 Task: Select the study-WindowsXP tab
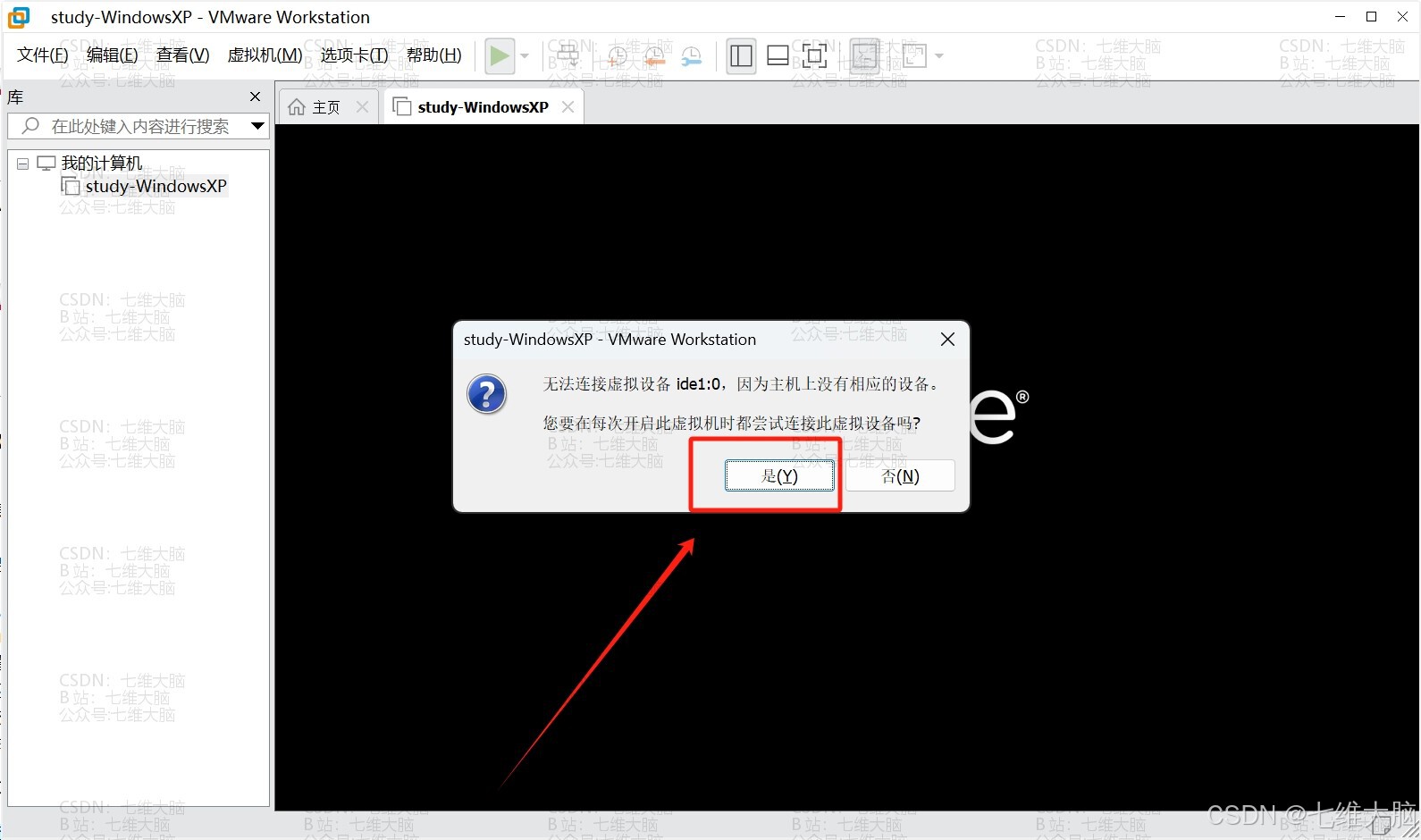[483, 107]
